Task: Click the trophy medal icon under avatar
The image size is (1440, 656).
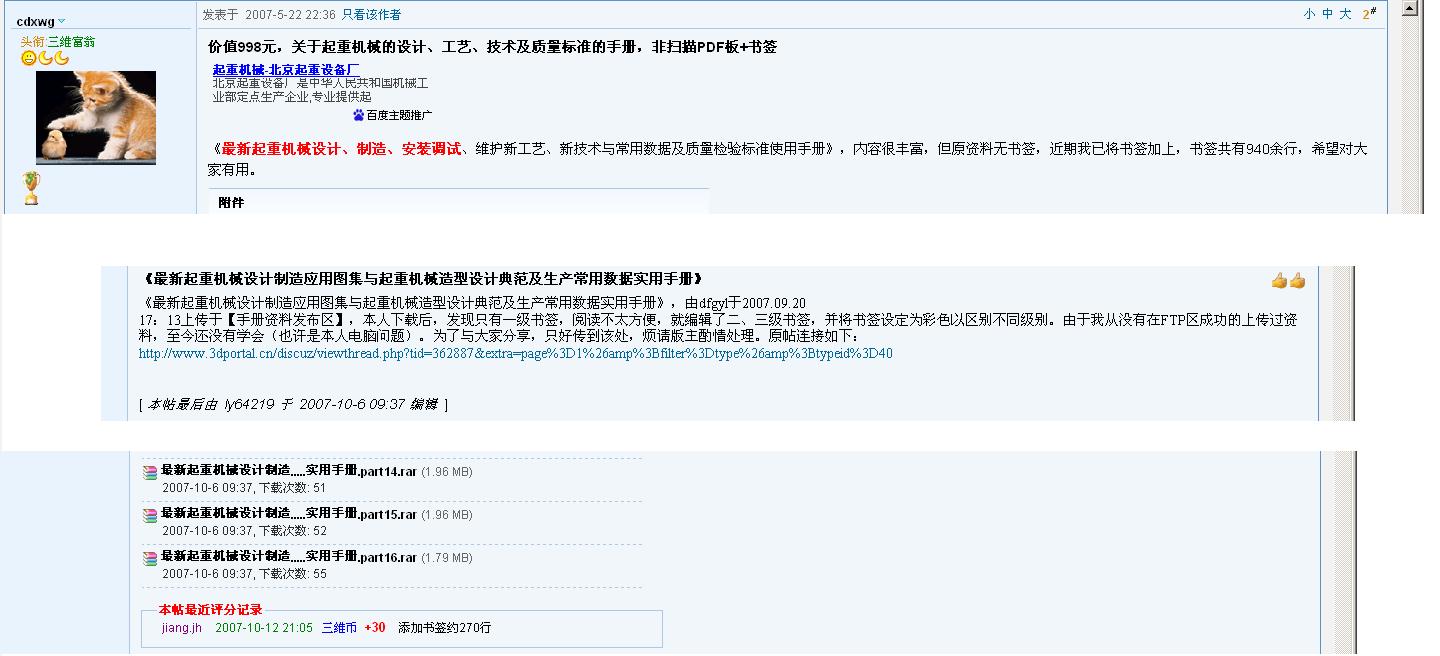Action: click(x=31, y=188)
